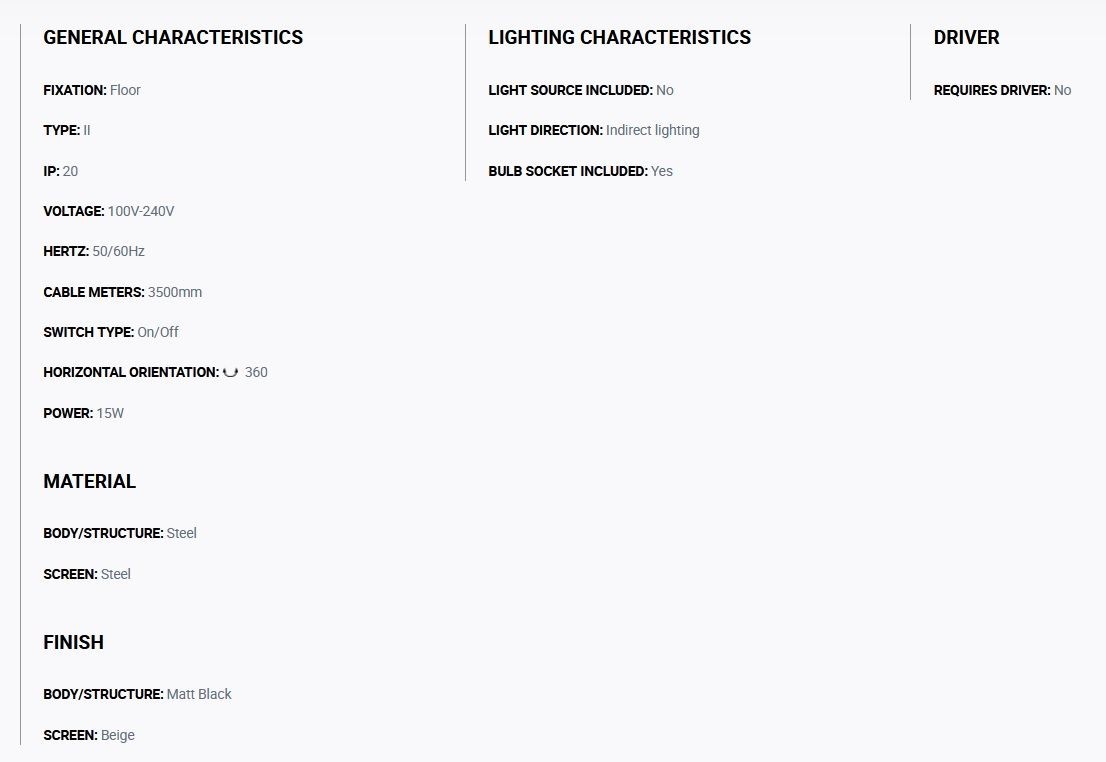Click the Light Source Included label
Viewport: 1106px width, 762px height.
[x=571, y=90]
